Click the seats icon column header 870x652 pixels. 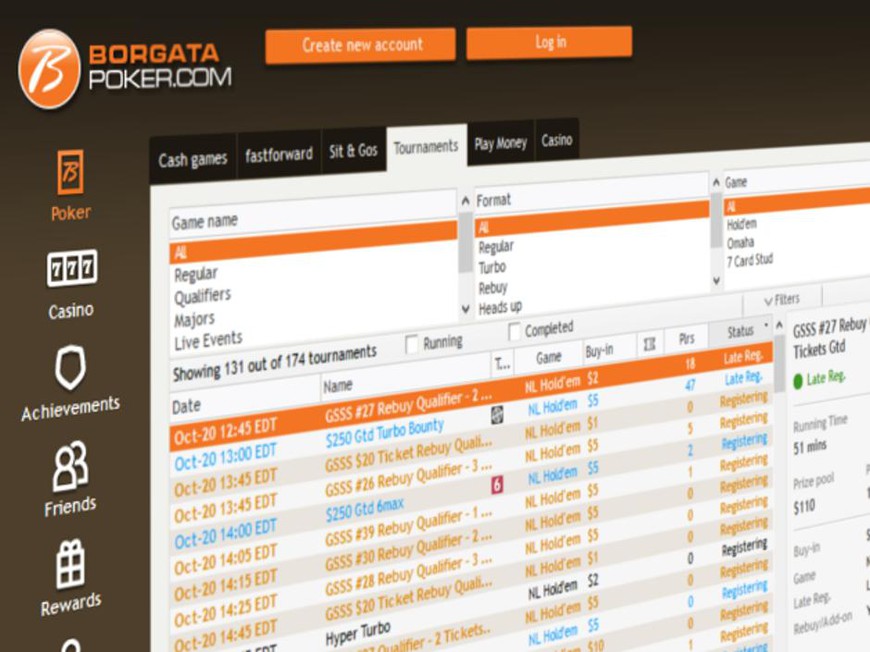[x=649, y=345]
